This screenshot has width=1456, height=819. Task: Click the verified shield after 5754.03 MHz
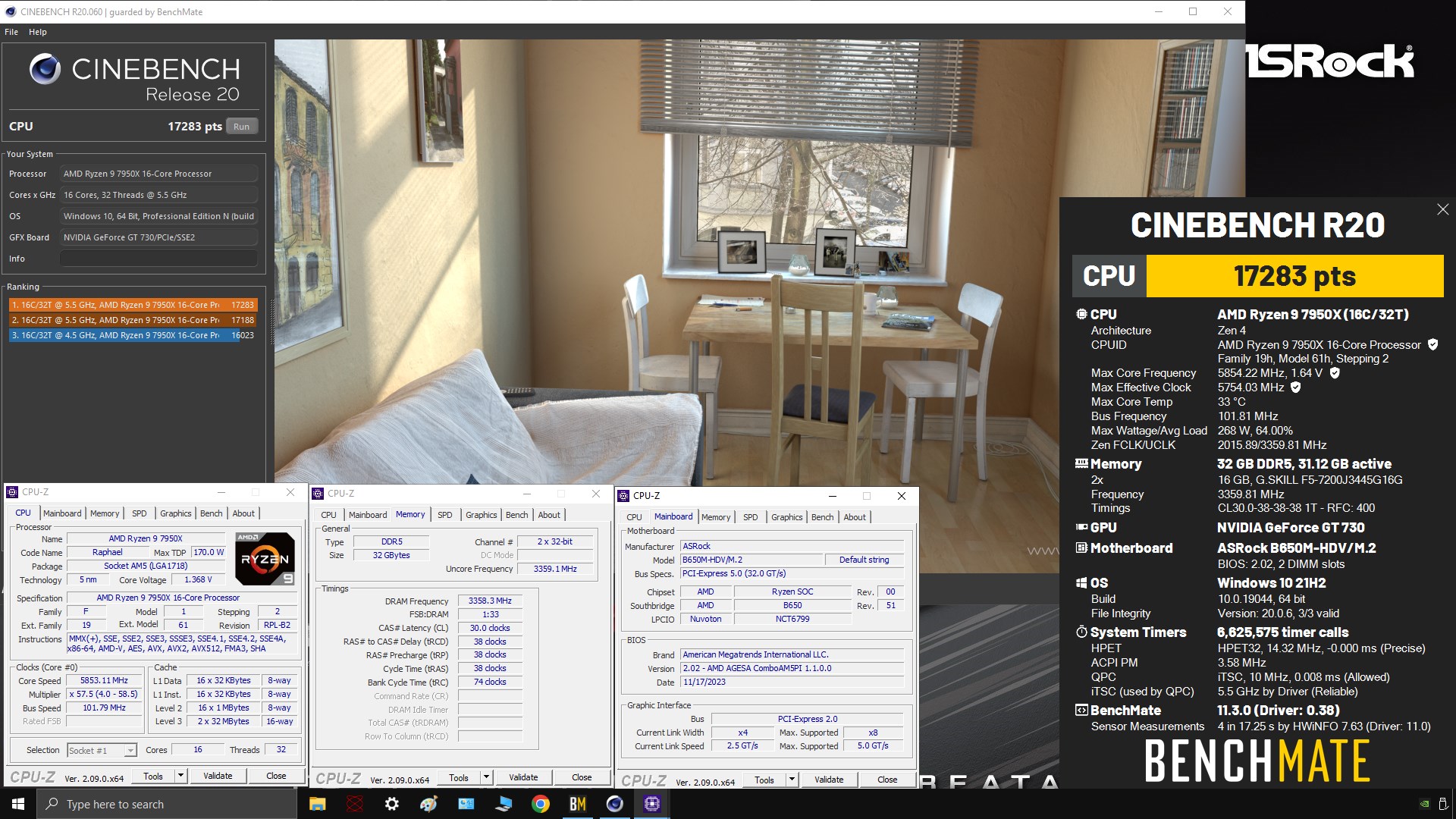pos(1295,387)
